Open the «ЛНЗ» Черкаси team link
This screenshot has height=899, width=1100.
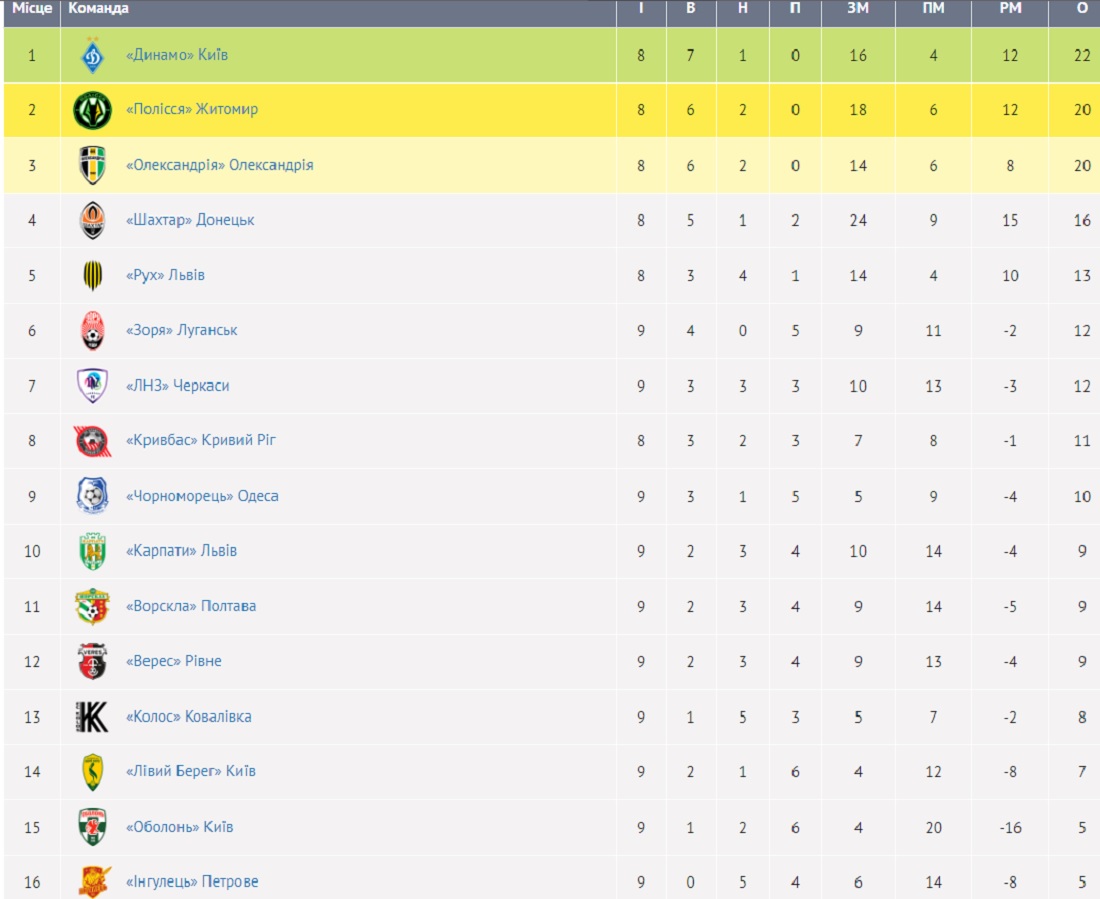pos(177,385)
